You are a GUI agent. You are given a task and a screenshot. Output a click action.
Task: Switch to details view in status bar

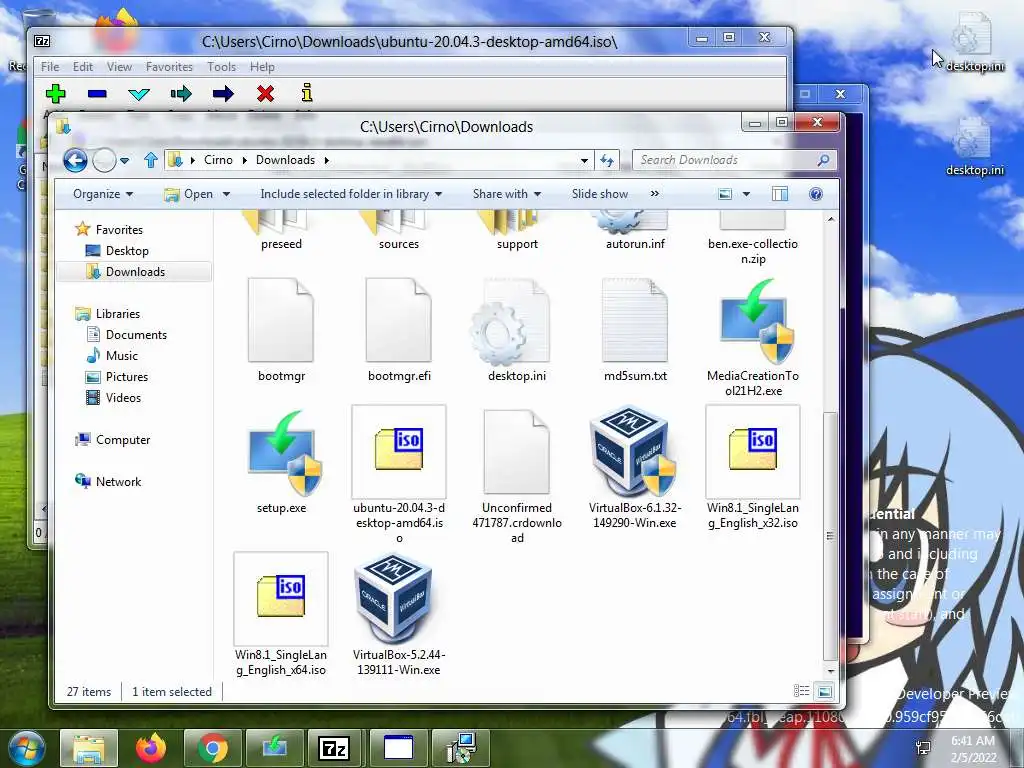tap(801, 691)
